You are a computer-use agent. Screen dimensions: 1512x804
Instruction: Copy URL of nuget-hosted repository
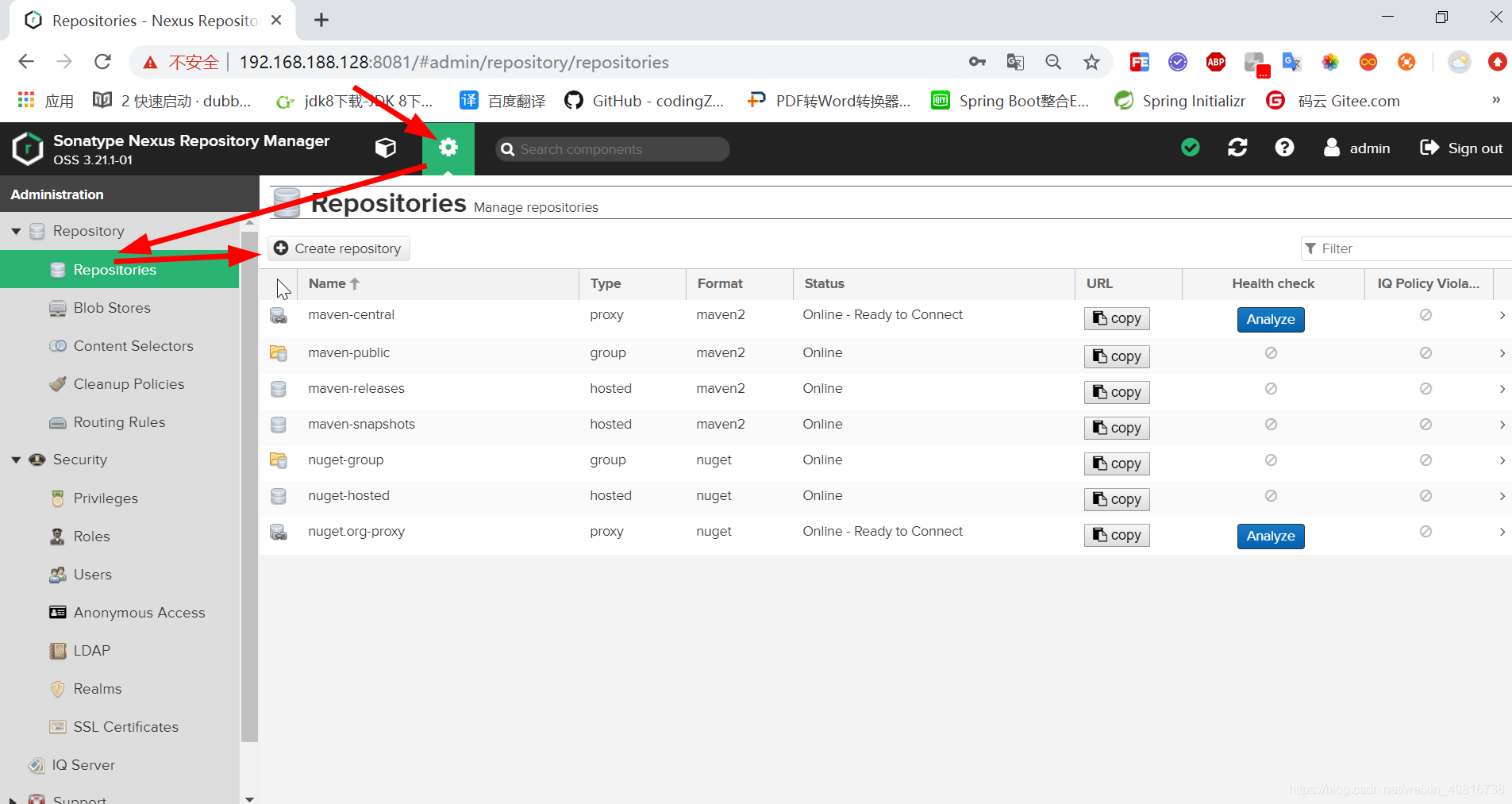pos(1117,499)
